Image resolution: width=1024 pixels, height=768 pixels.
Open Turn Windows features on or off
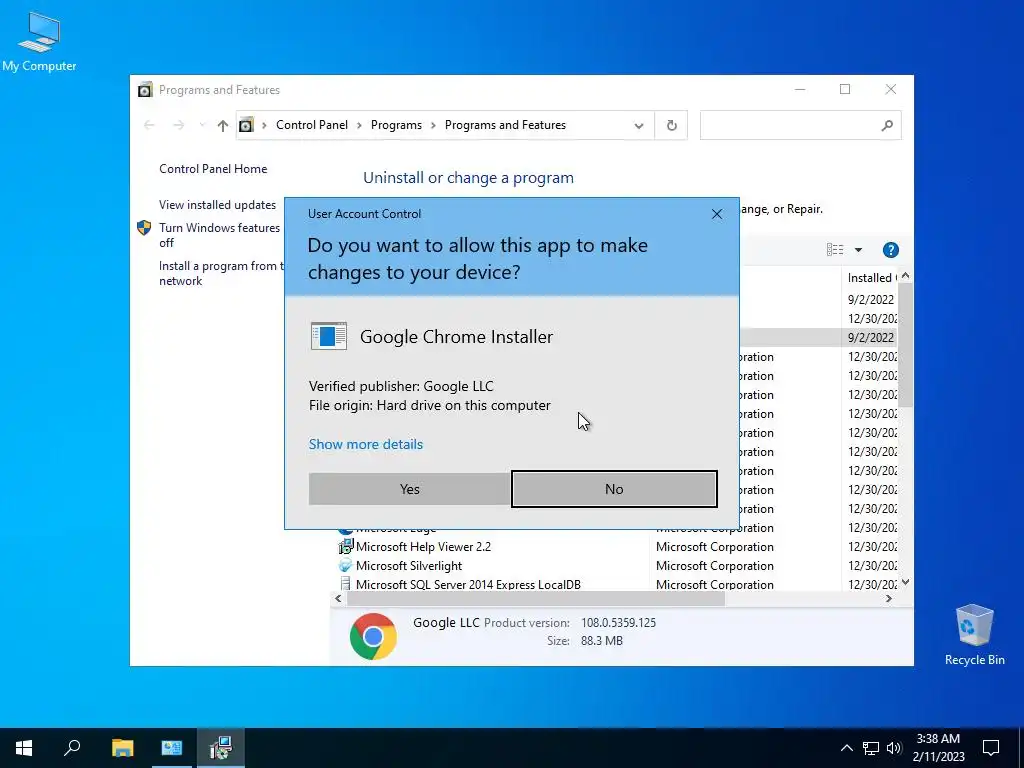click(x=220, y=235)
